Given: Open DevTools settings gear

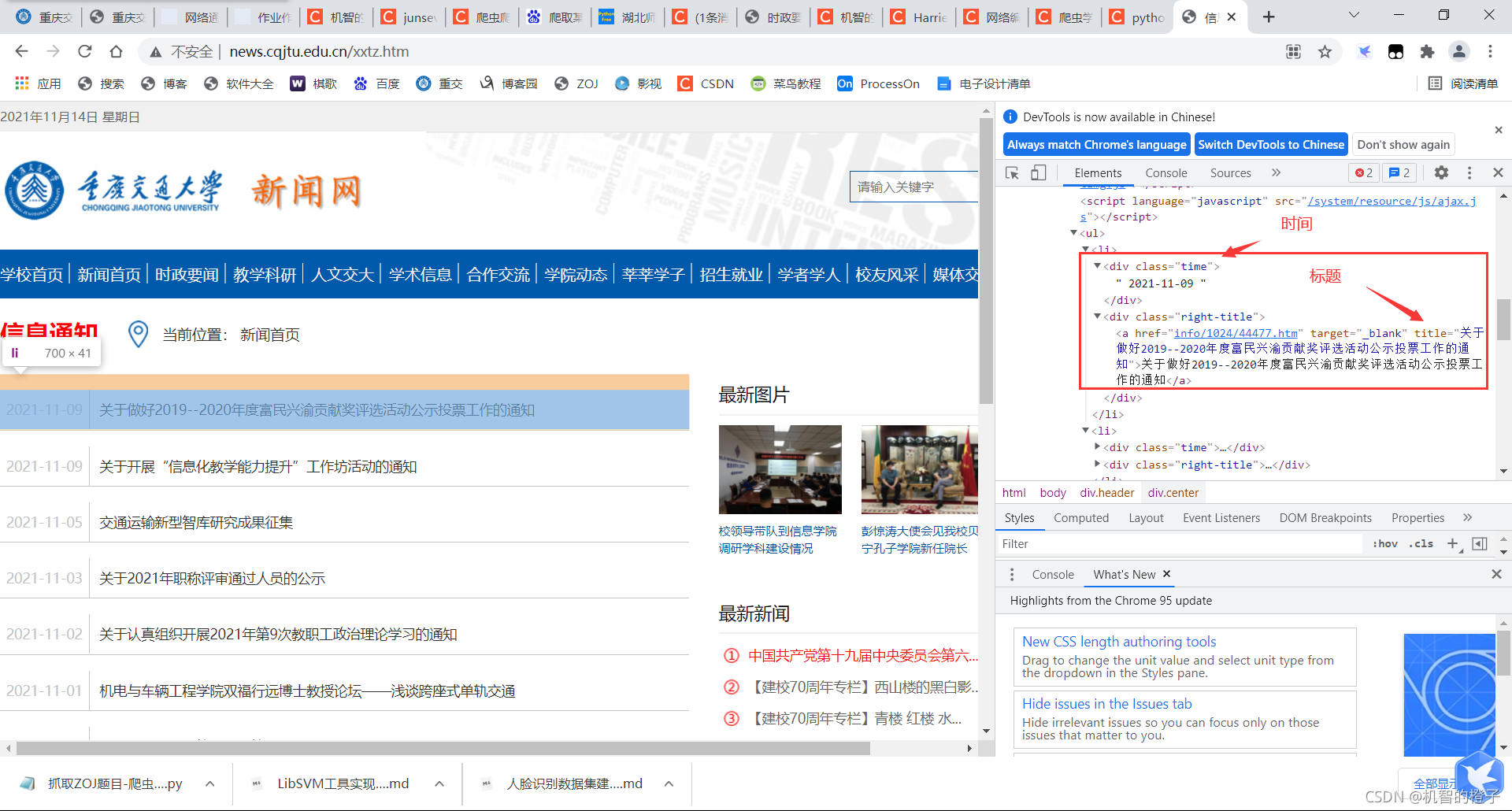Looking at the screenshot, I should pos(1441,172).
